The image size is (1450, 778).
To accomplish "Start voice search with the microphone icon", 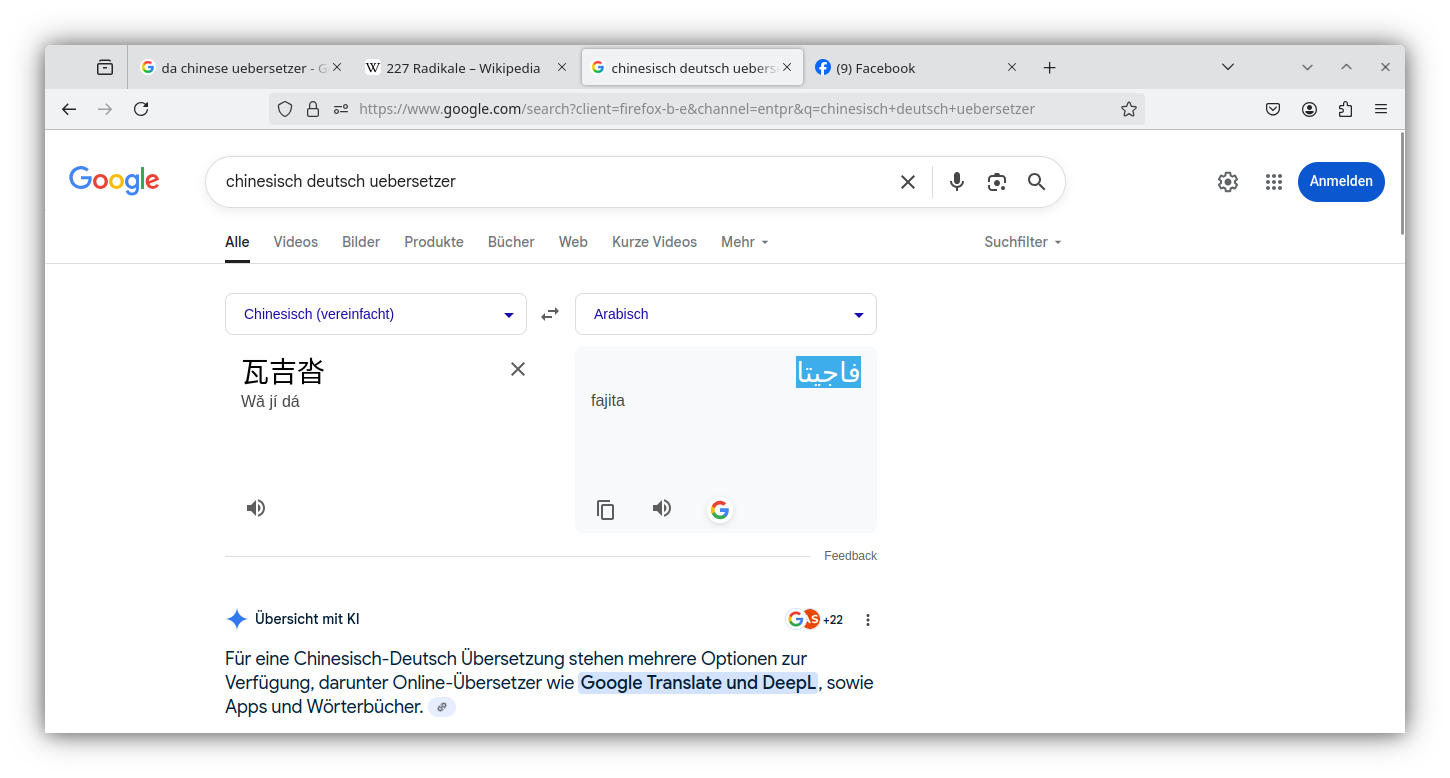I will pos(956,181).
